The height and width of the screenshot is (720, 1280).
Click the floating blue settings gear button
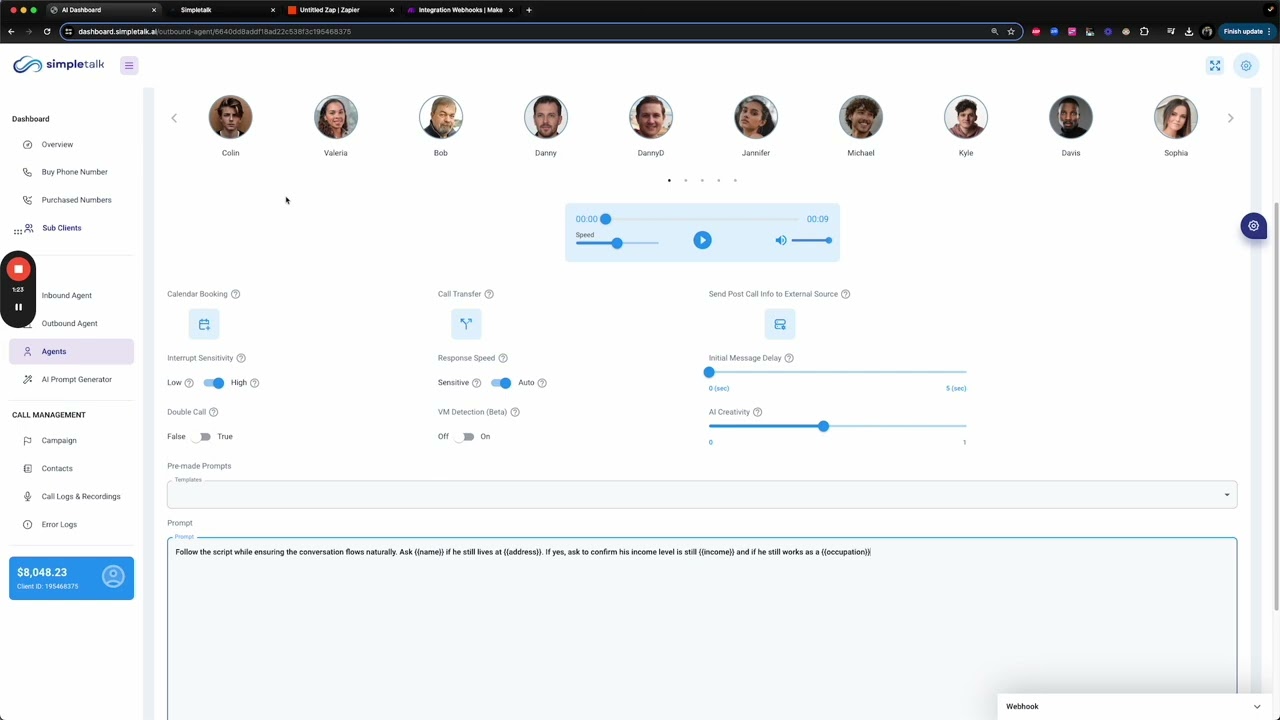click(1253, 226)
